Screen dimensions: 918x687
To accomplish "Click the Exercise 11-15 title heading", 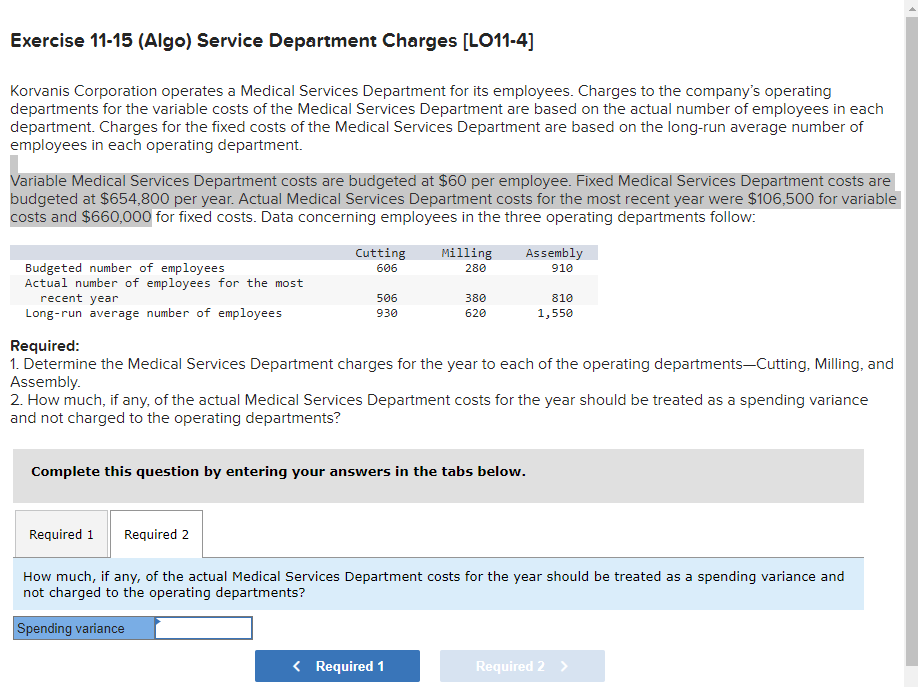I will [271, 41].
